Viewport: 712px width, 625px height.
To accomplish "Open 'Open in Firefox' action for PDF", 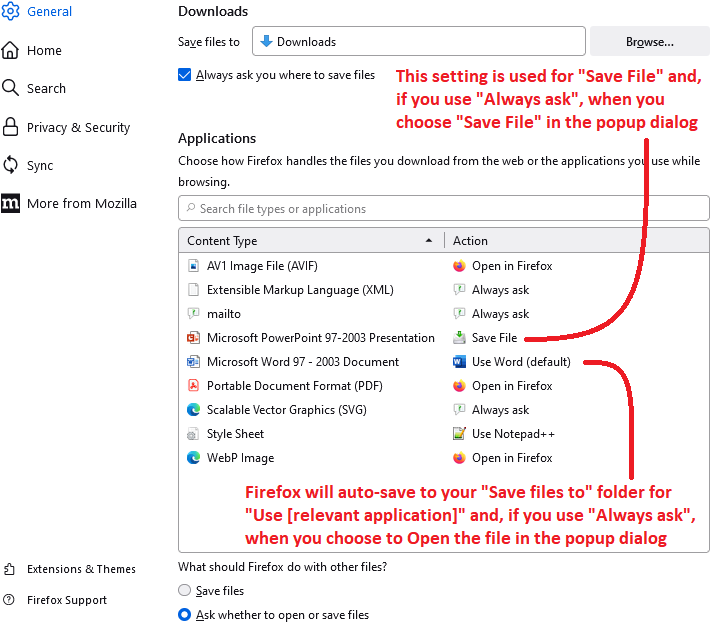I will click(x=512, y=386).
